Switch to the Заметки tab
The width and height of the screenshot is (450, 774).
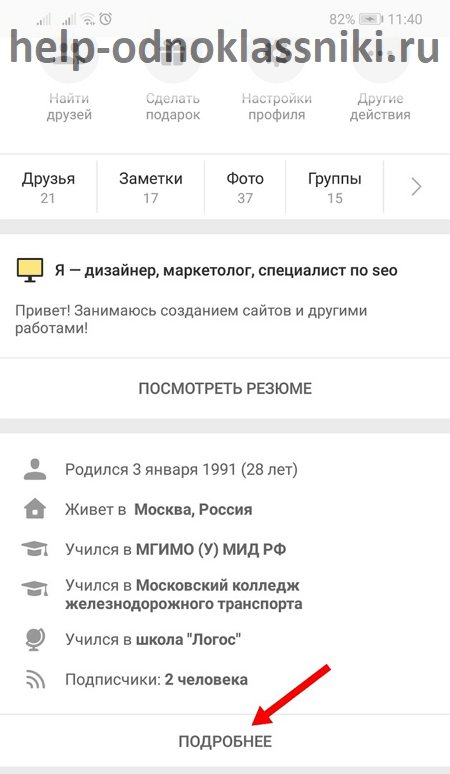(150, 187)
